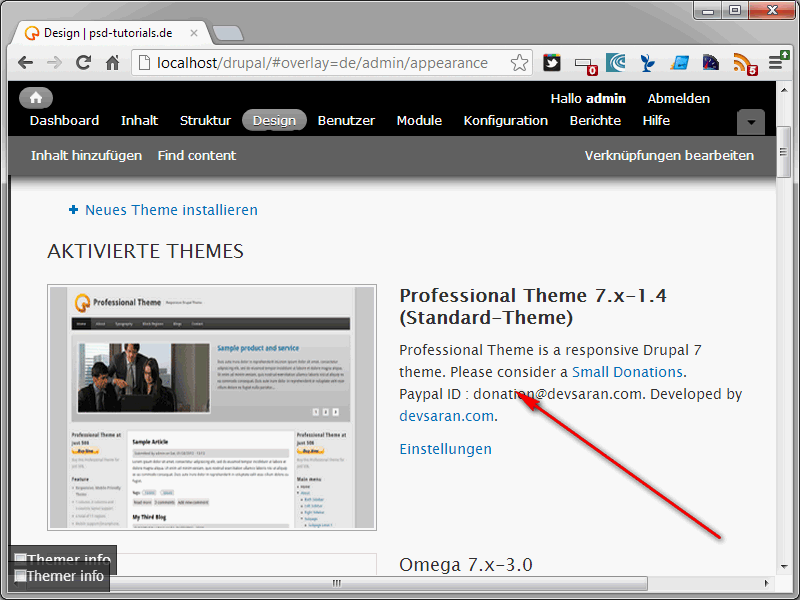The image size is (800, 600).
Task: Open the Chrome main menu icon
Action: (x=779, y=62)
